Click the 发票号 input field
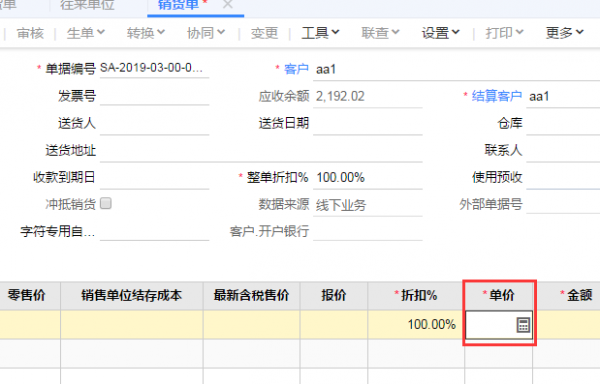 154,96
